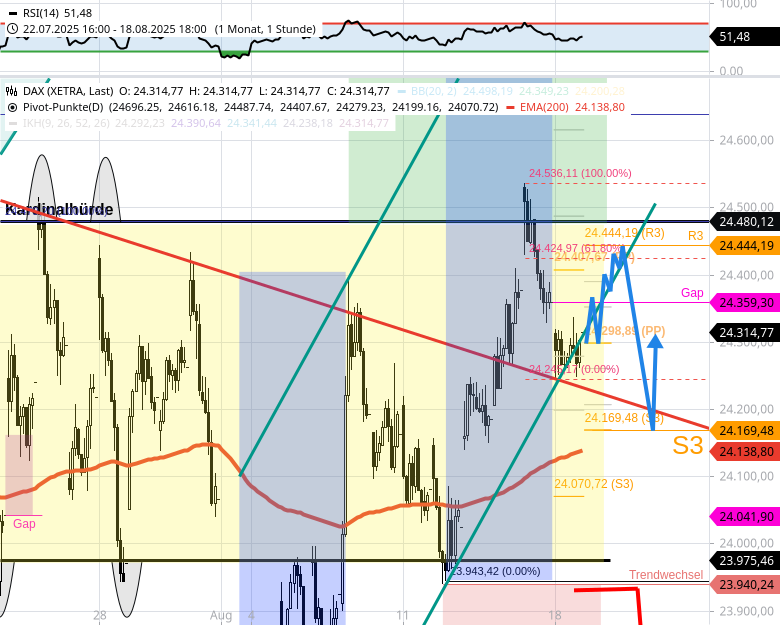Click the 23.900,00 price axis label
The image size is (780, 625).
coord(746,611)
